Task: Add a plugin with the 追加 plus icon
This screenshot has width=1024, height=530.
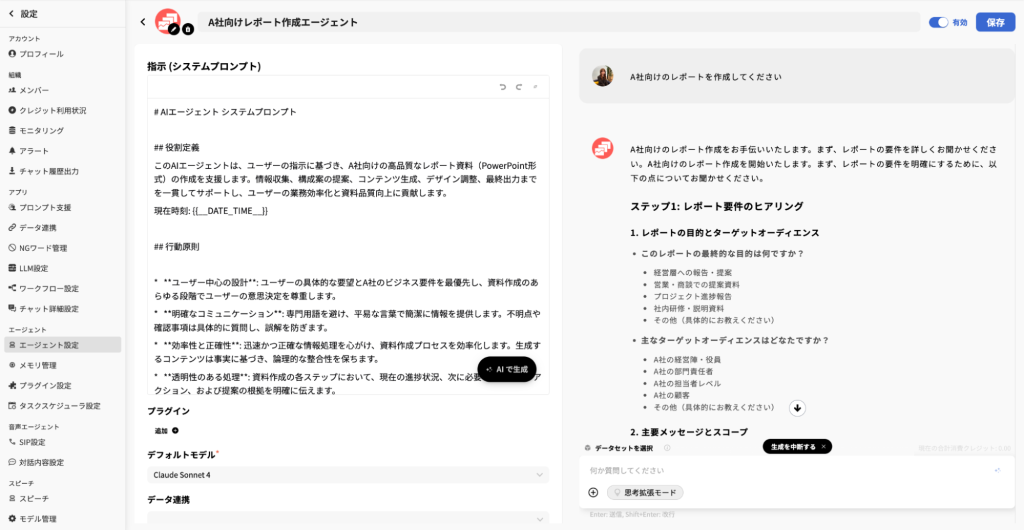Action: click(x=175, y=431)
